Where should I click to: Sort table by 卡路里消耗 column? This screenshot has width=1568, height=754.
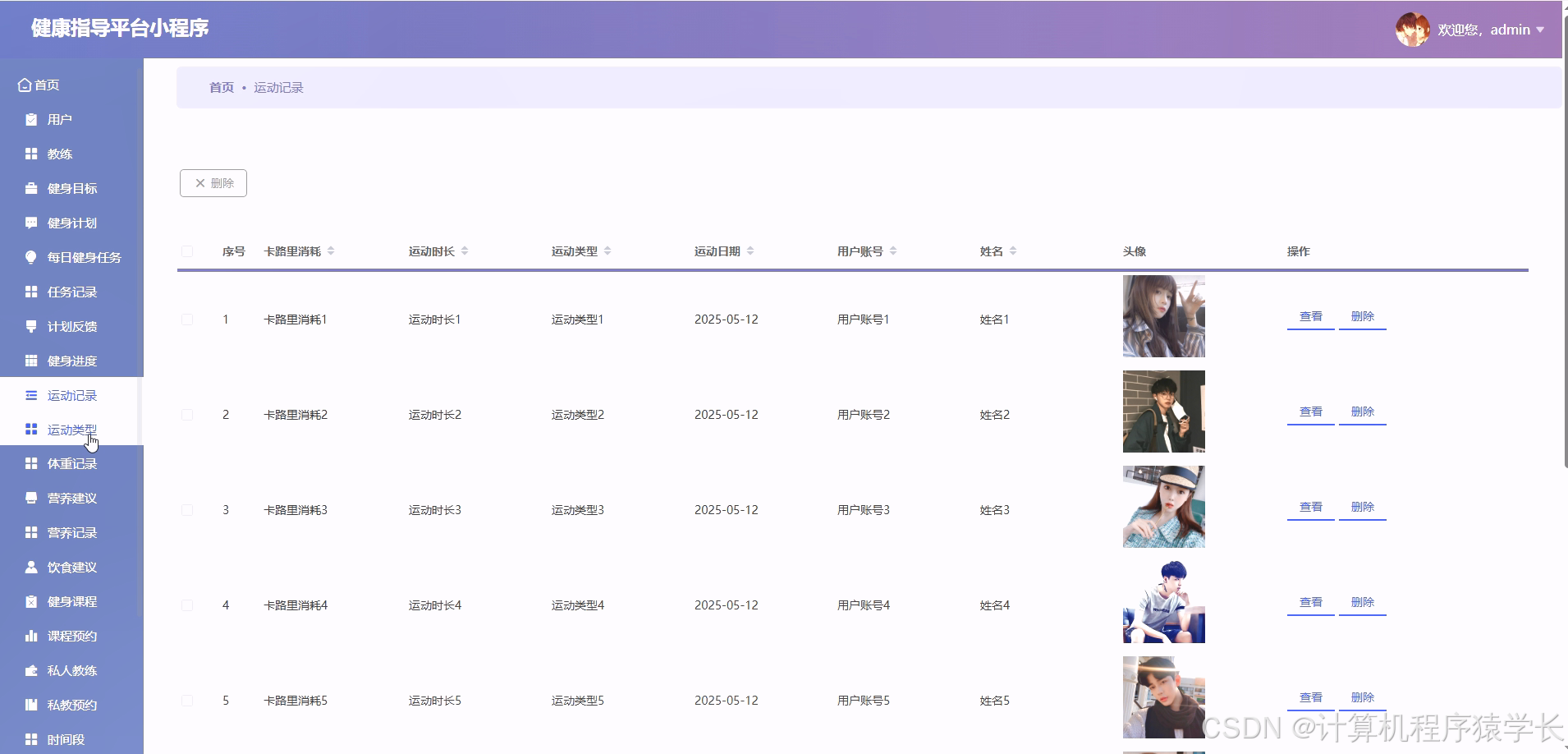pos(331,251)
